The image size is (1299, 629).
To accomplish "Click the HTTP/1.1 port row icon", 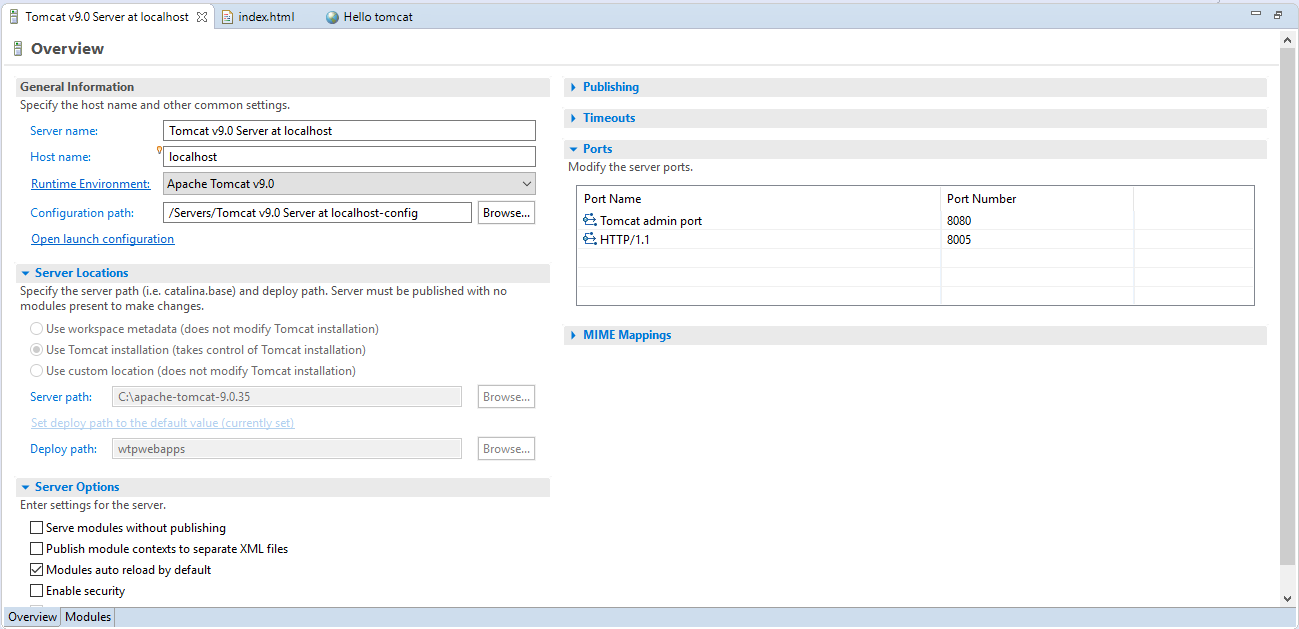I will coord(590,240).
